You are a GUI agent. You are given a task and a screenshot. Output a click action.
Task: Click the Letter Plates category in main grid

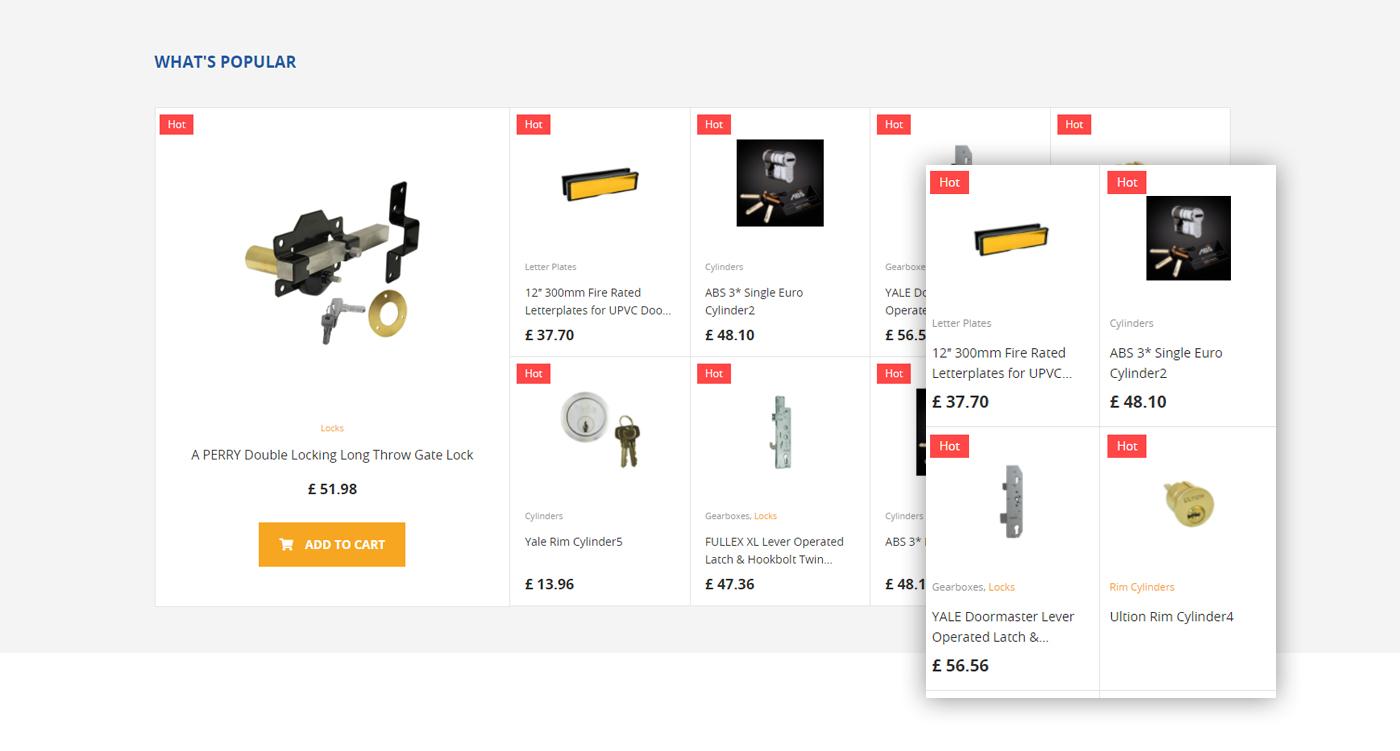[x=550, y=267]
